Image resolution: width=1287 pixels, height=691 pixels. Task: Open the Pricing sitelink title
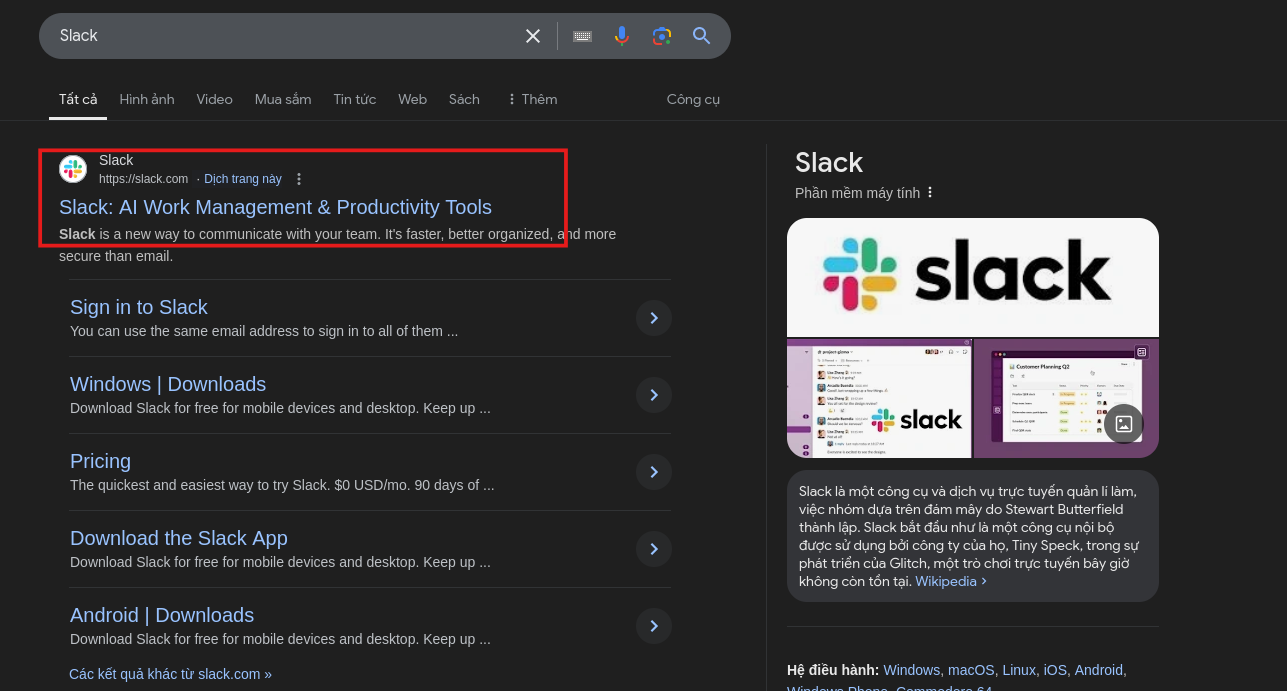click(100, 461)
